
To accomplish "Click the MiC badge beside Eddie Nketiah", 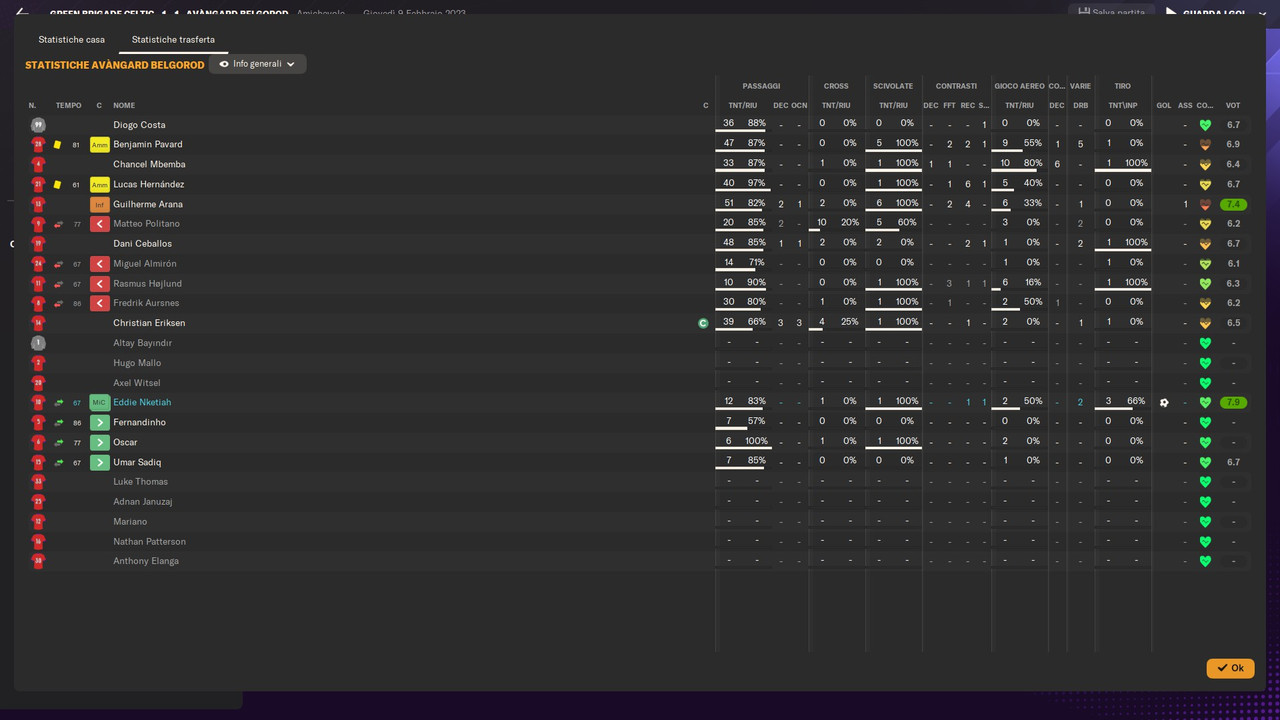I will [99, 403].
